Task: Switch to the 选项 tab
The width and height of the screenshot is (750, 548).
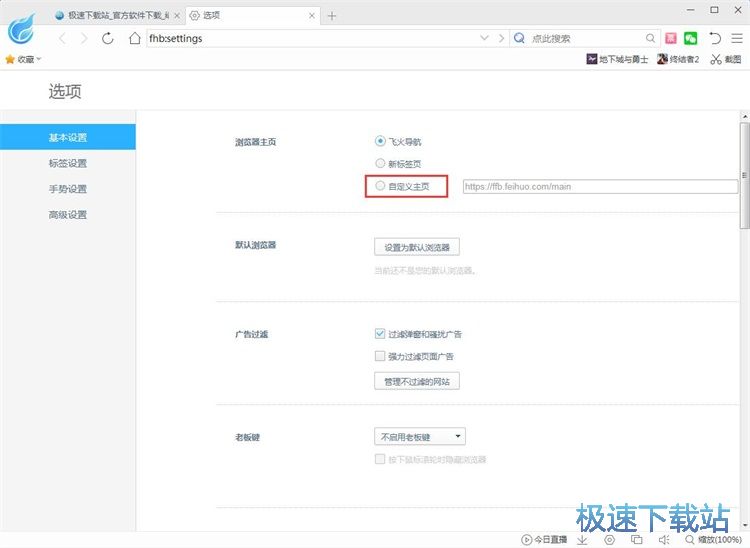Action: point(252,16)
